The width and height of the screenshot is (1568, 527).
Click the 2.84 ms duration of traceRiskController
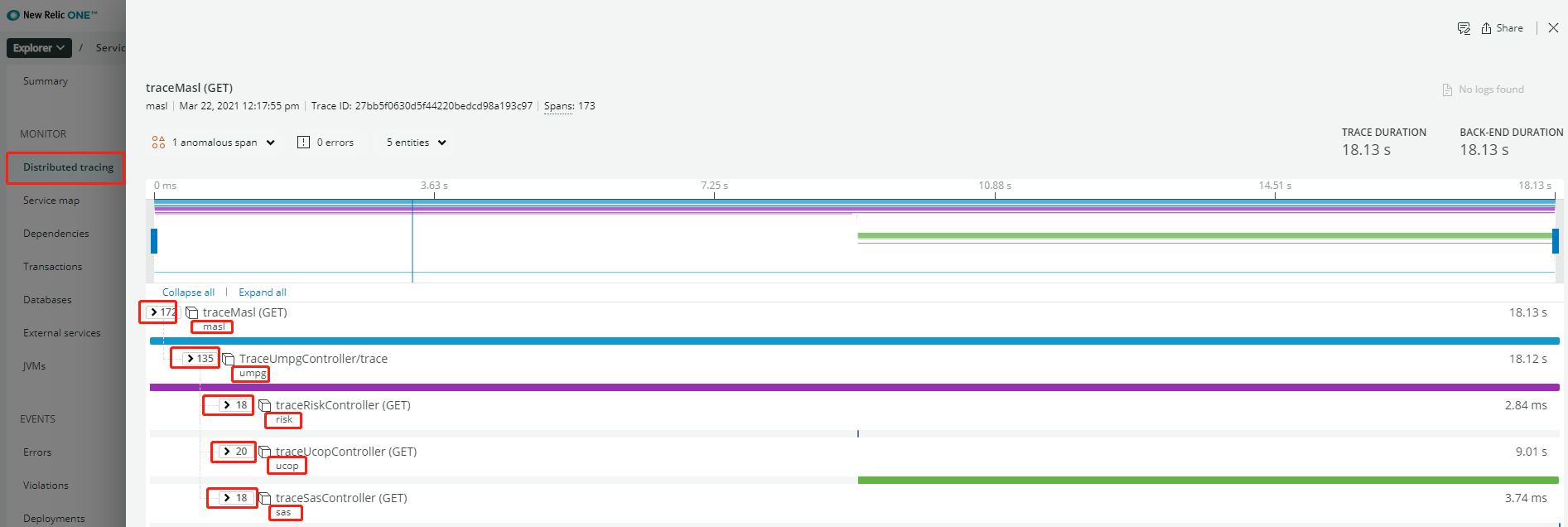[1526, 405]
